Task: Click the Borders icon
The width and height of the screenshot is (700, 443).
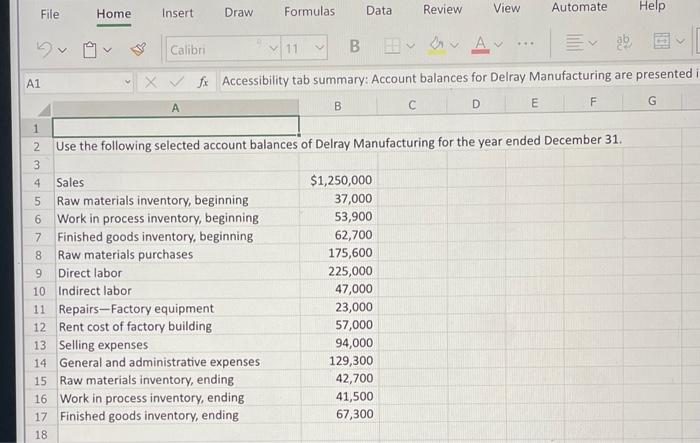Action: tap(392, 46)
